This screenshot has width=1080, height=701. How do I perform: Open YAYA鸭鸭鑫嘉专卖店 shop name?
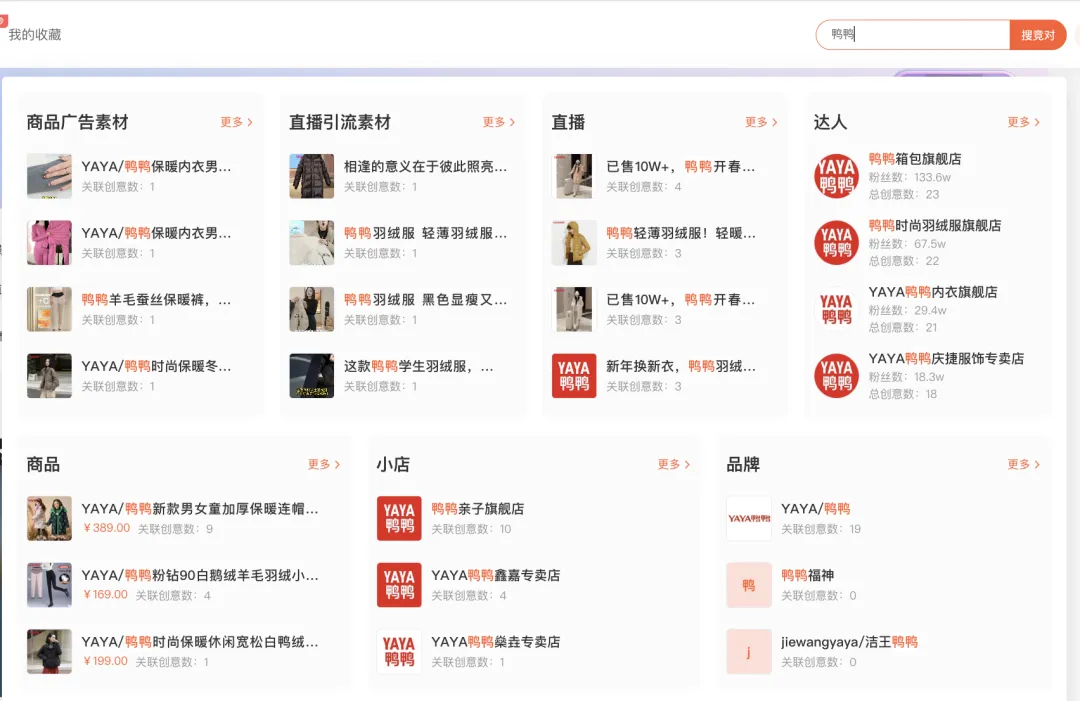click(495, 575)
